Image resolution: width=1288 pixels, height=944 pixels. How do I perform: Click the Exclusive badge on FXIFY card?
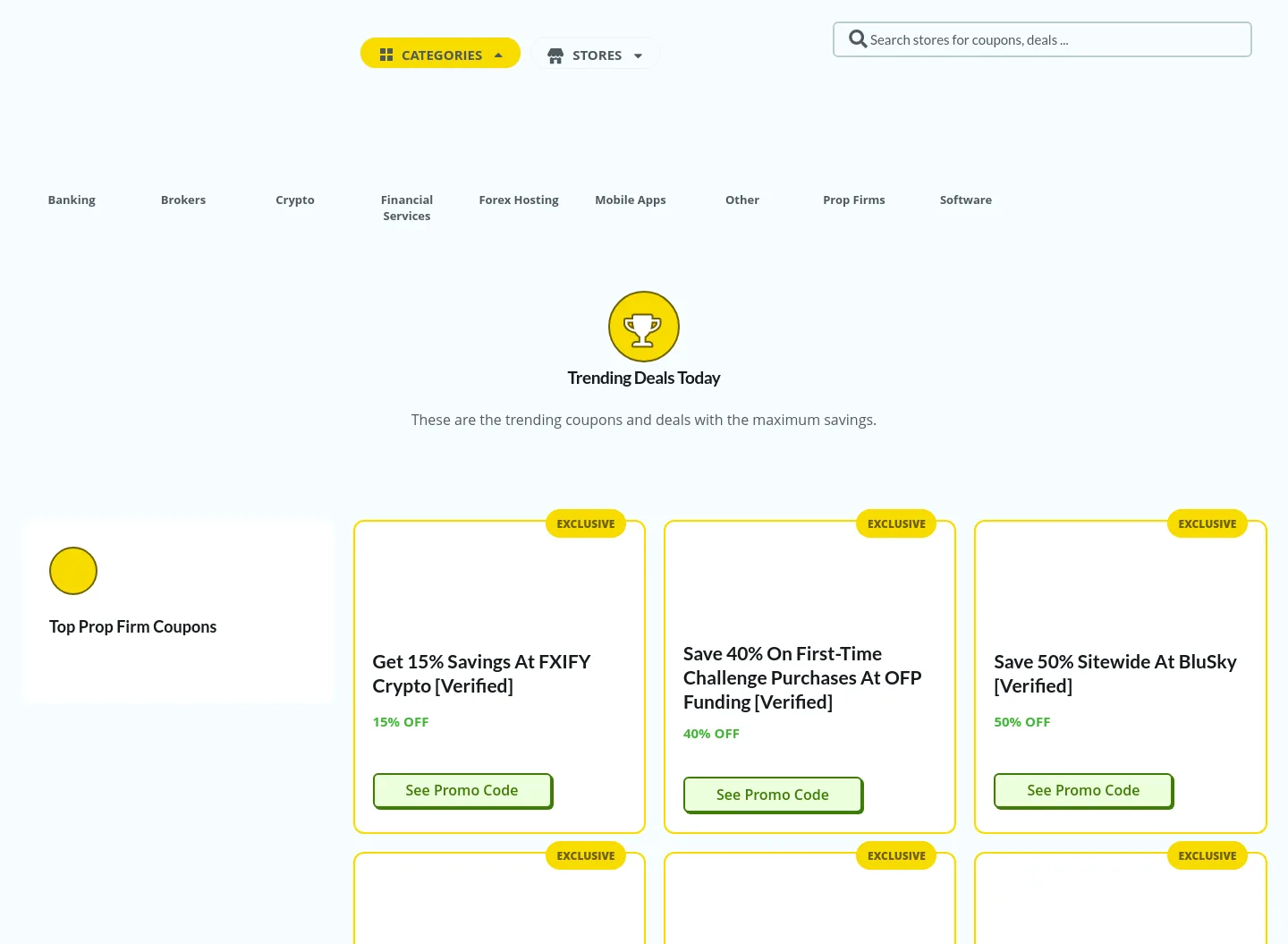click(x=586, y=523)
